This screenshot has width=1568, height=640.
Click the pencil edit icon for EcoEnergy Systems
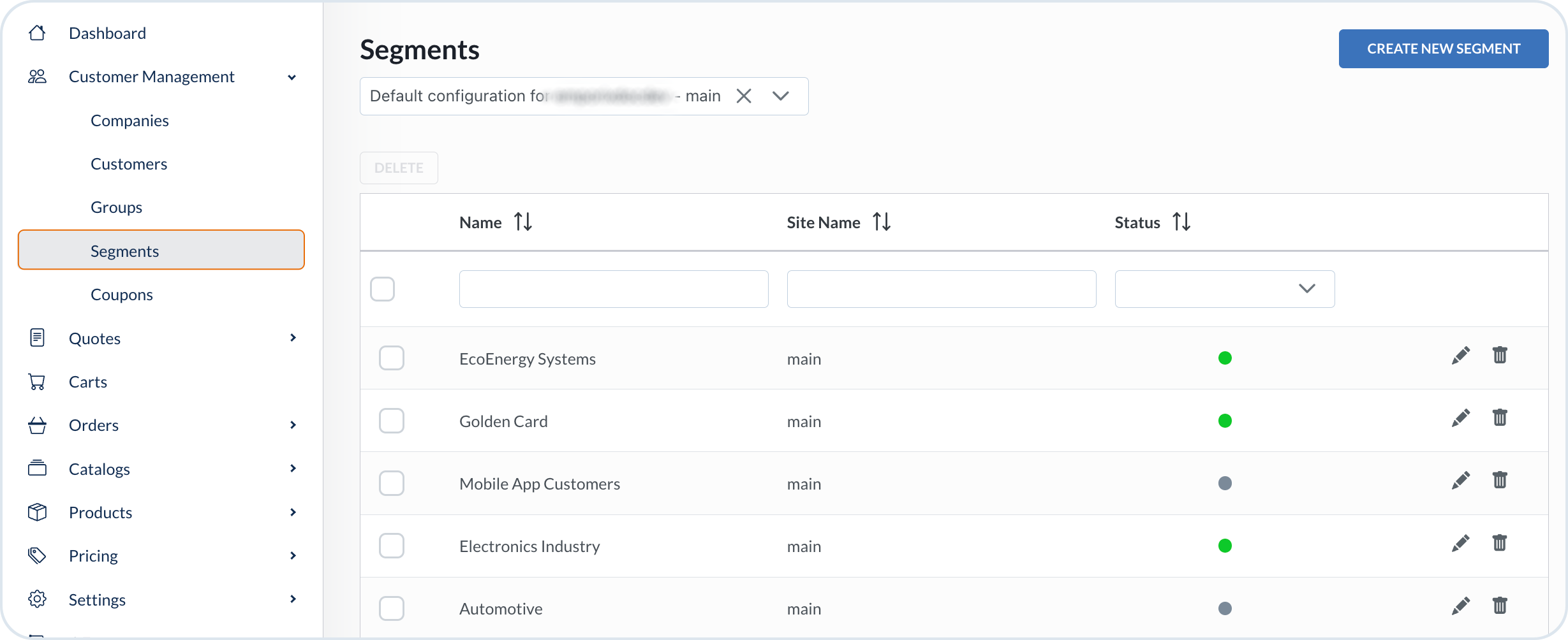(x=1460, y=356)
